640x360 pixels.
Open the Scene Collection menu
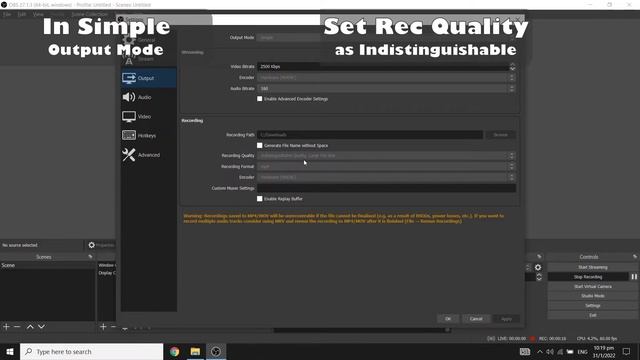[89, 14]
